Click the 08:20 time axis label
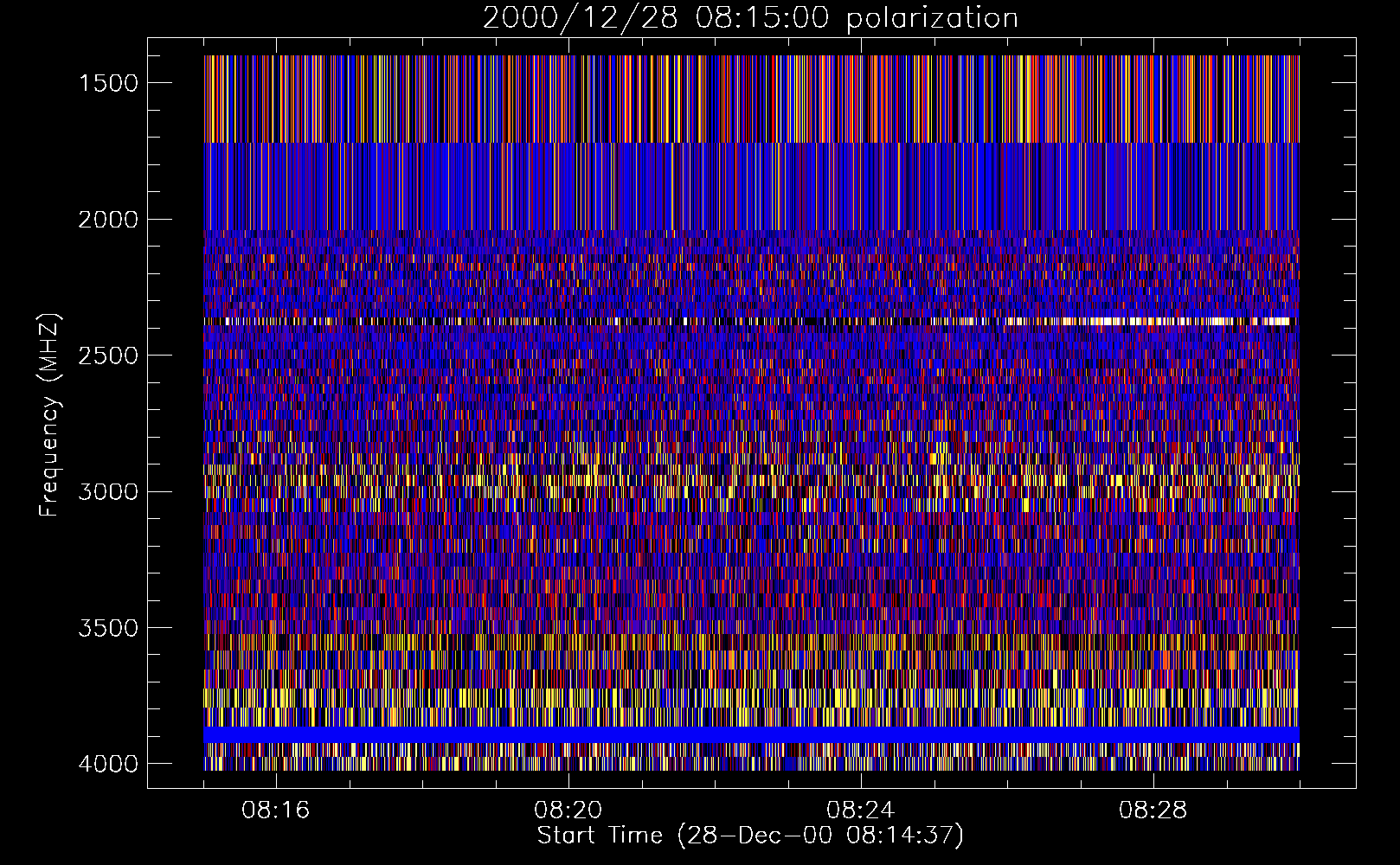Viewport: 1400px width, 865px height. coord(568,811)
